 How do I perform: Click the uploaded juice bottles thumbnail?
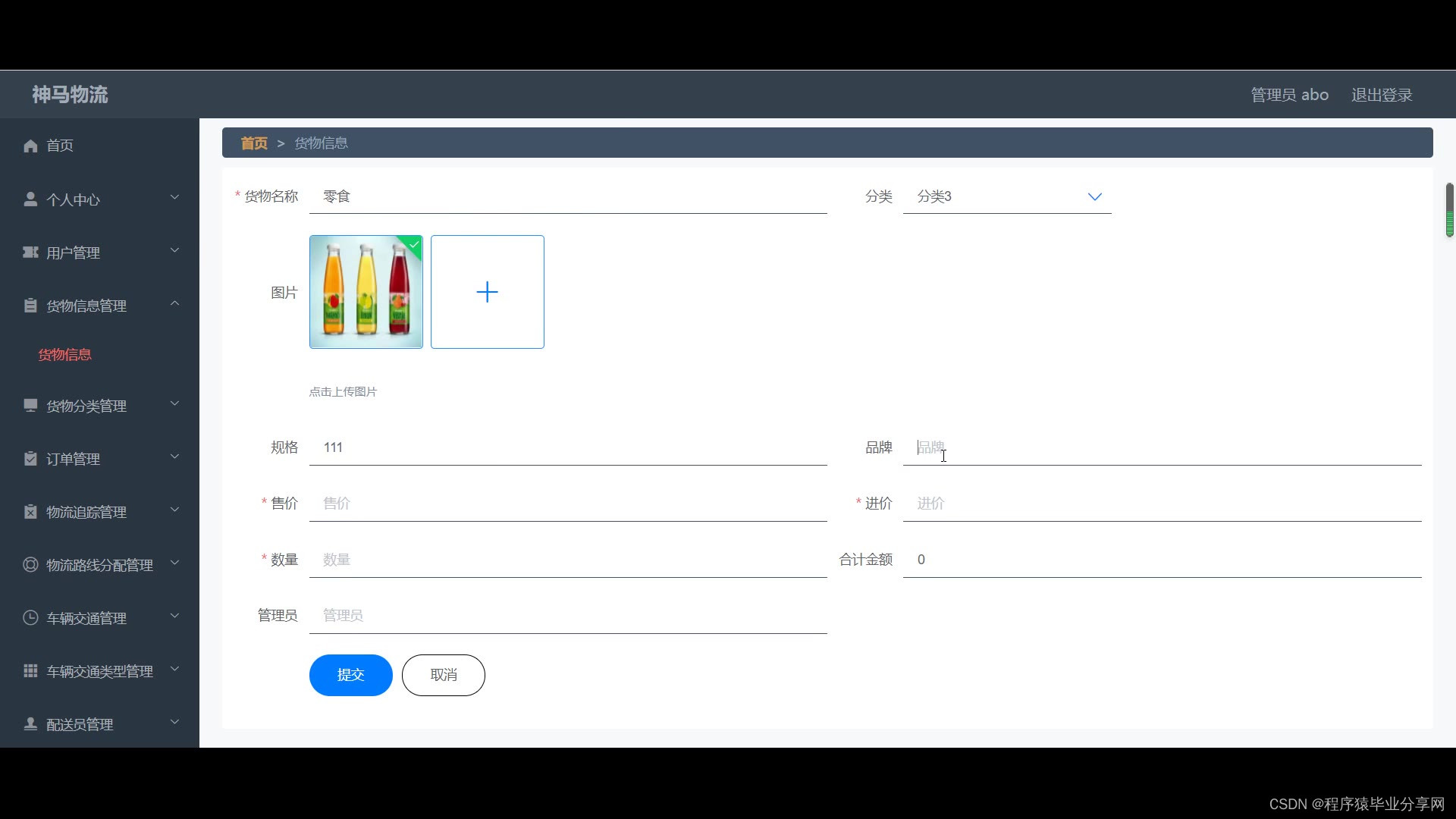[x=366, y=292]
